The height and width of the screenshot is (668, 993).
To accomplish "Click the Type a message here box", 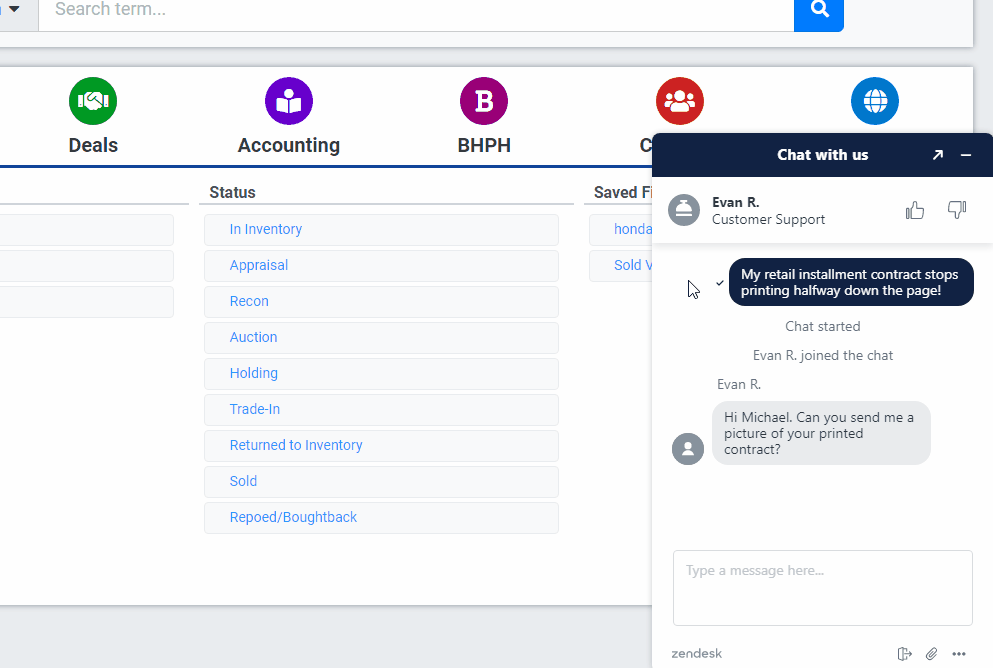I will click(x=823, y=588).
